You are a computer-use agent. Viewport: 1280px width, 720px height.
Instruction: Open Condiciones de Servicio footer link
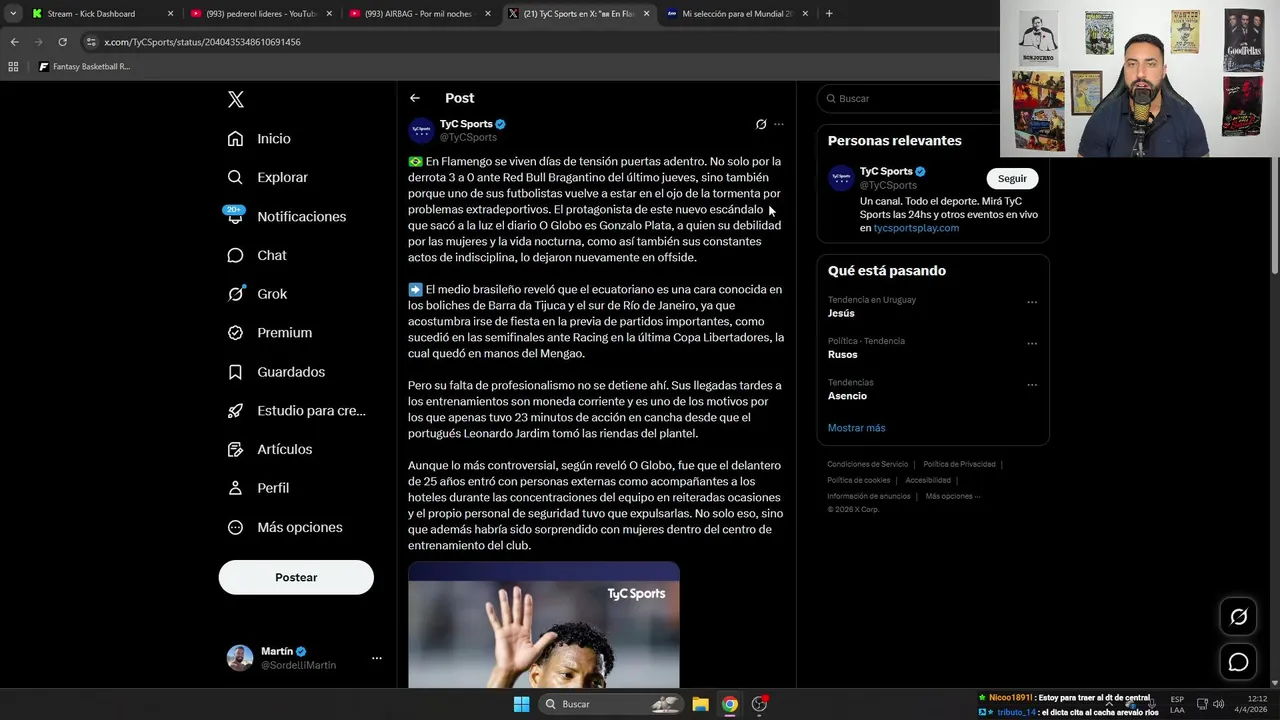pos(868,464)
